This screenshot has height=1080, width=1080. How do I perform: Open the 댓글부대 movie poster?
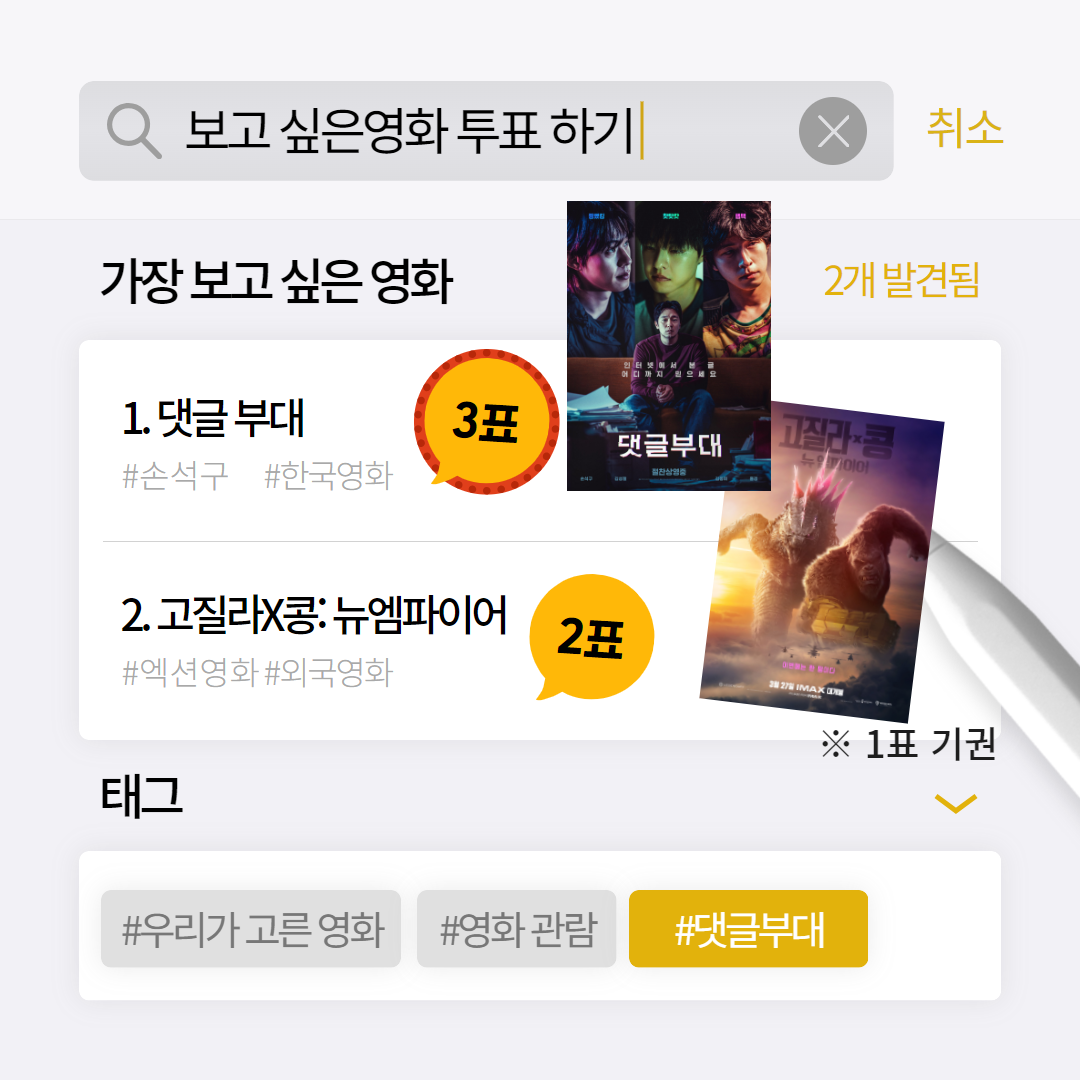[669, 346]
